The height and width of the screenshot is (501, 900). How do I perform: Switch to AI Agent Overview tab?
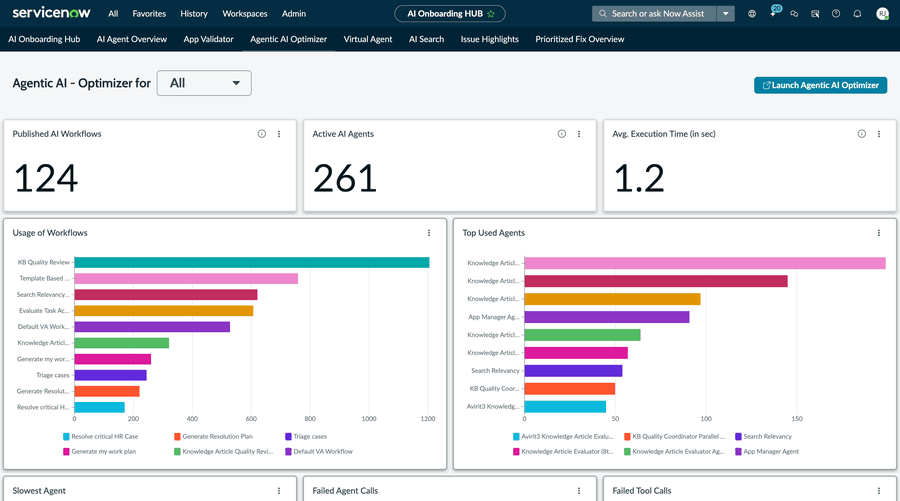pyautogui.click(x=132, y=39)
